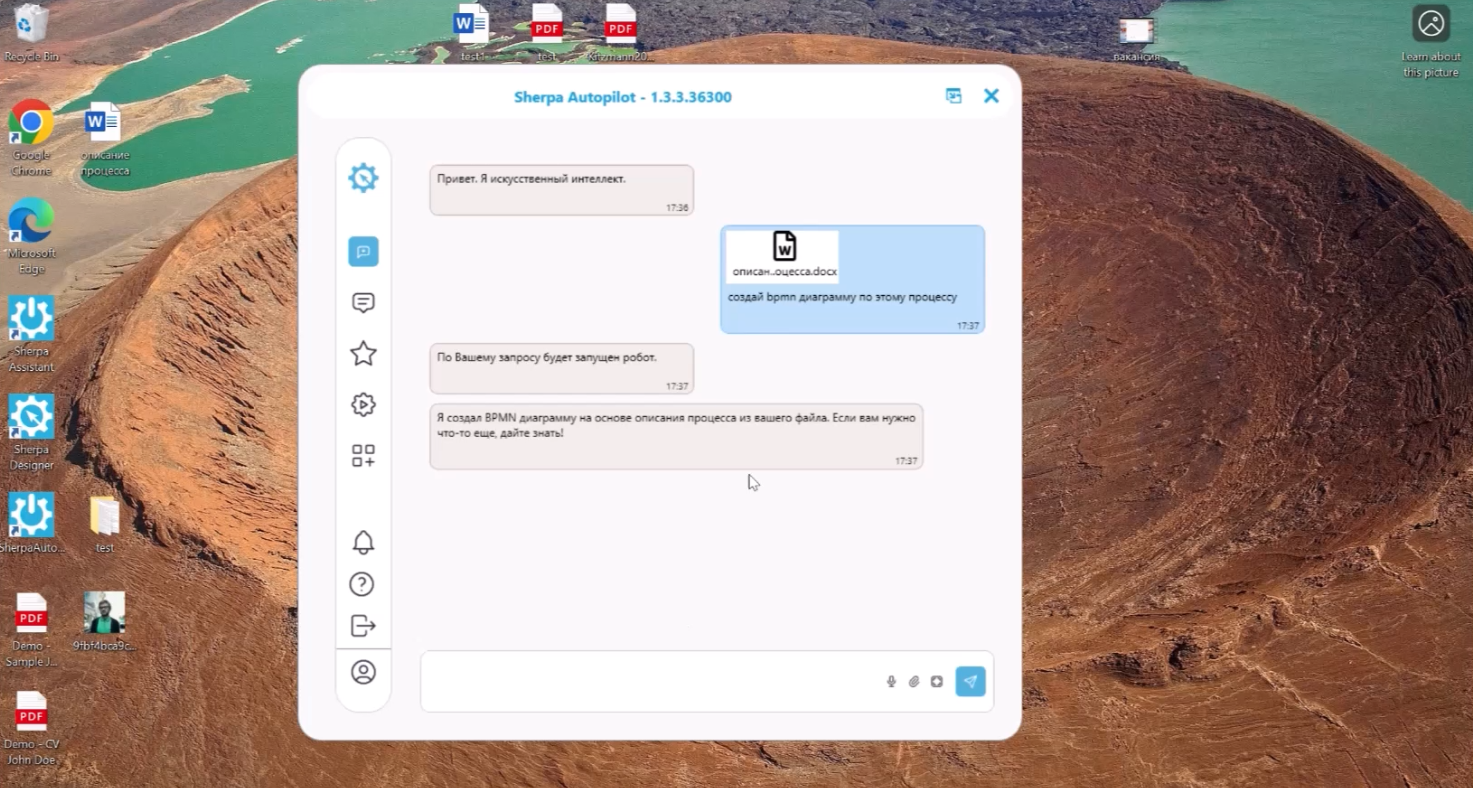
Task: Close the Sherpa Autopilot window
Action: [x=991, y=96]
